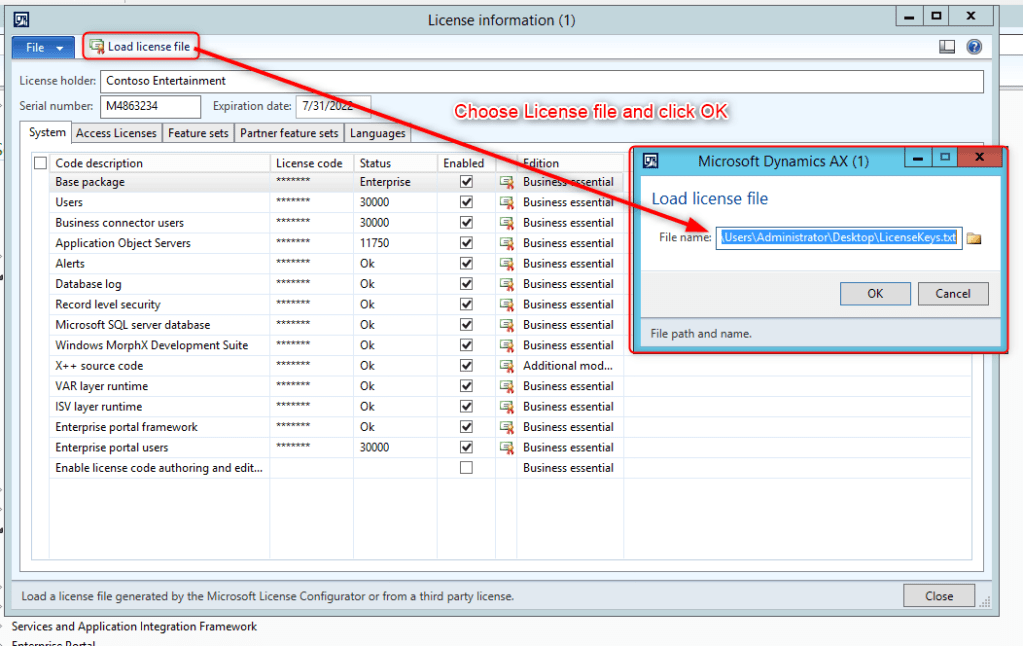Viewport: 1023px width, 646px height.
Task: Check the select-all box in the grid header
Action: [41, 163]
